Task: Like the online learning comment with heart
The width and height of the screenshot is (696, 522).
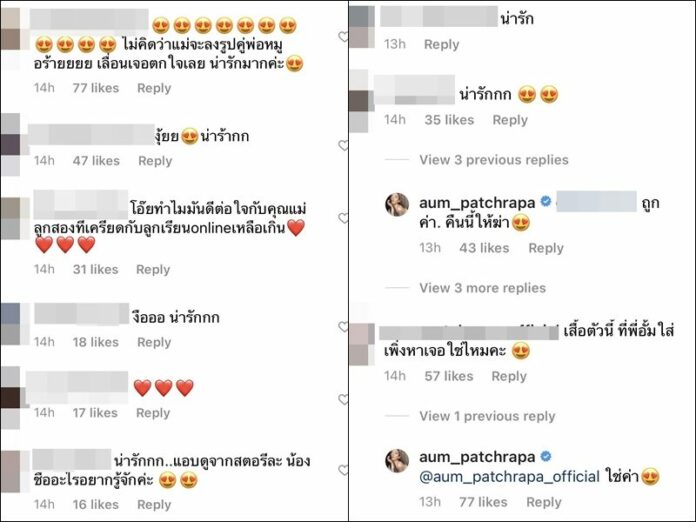Action: click(x=343, y=218)
